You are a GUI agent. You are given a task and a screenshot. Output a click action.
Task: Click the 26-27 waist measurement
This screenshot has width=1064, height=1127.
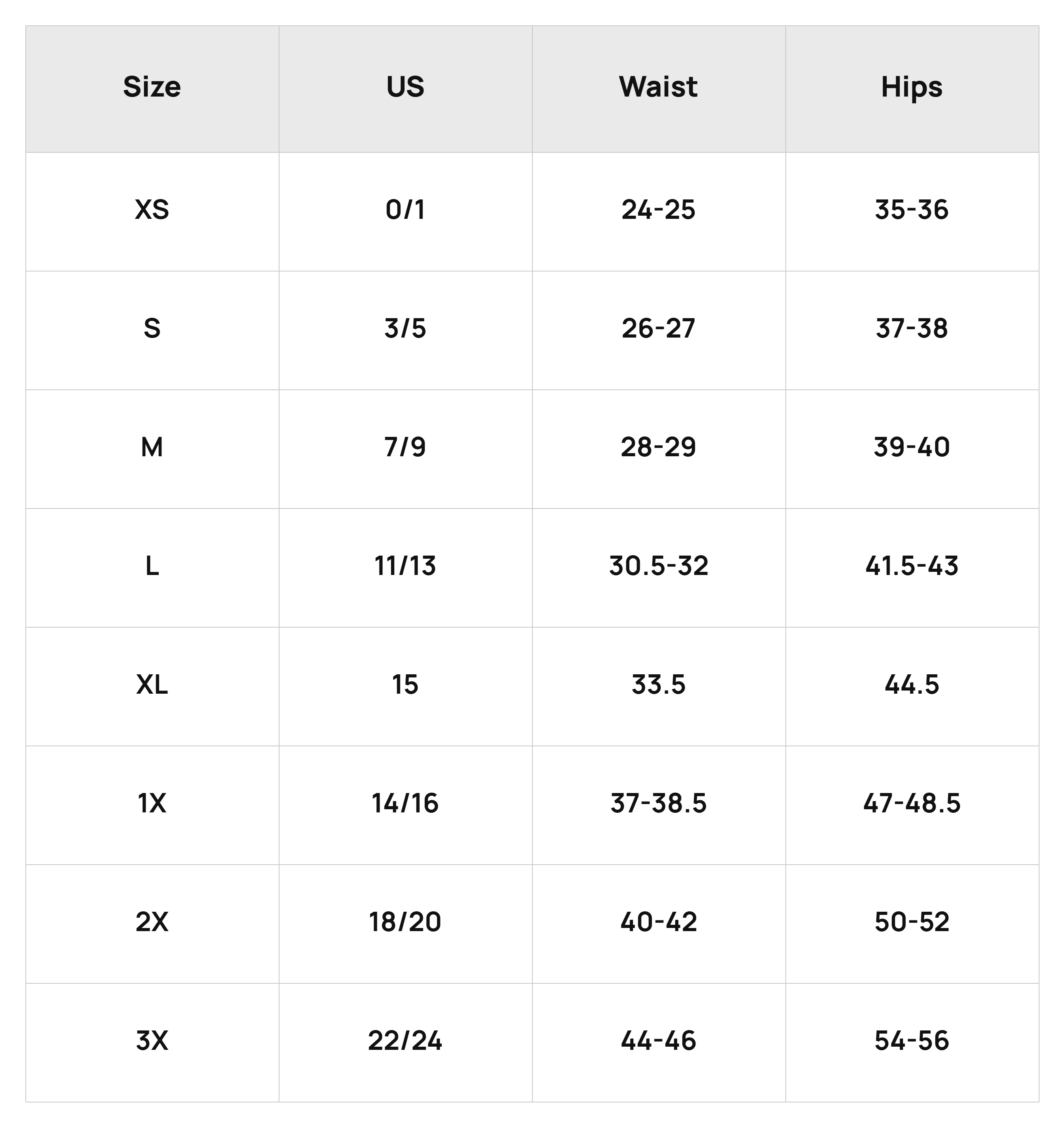coord(659,328)
